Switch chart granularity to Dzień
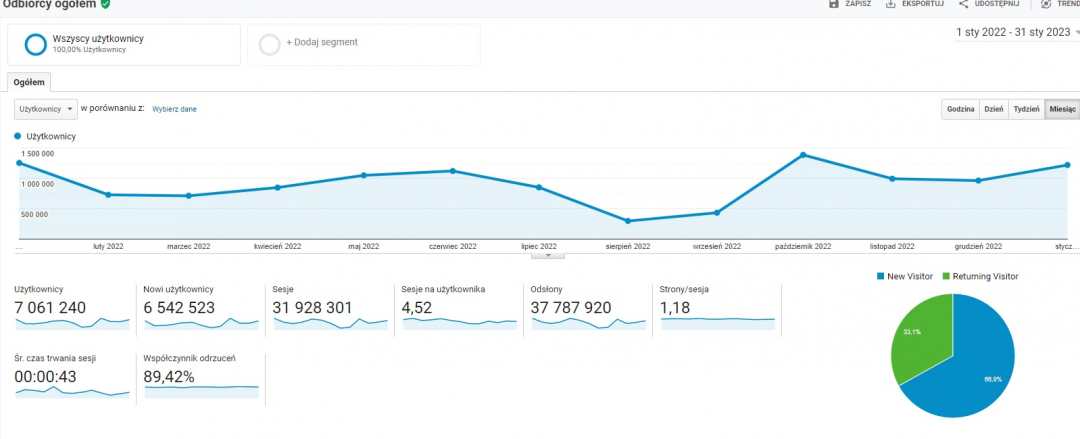Image resolution: width=1080 pixels, height=439 pixels. click(993, 109)
